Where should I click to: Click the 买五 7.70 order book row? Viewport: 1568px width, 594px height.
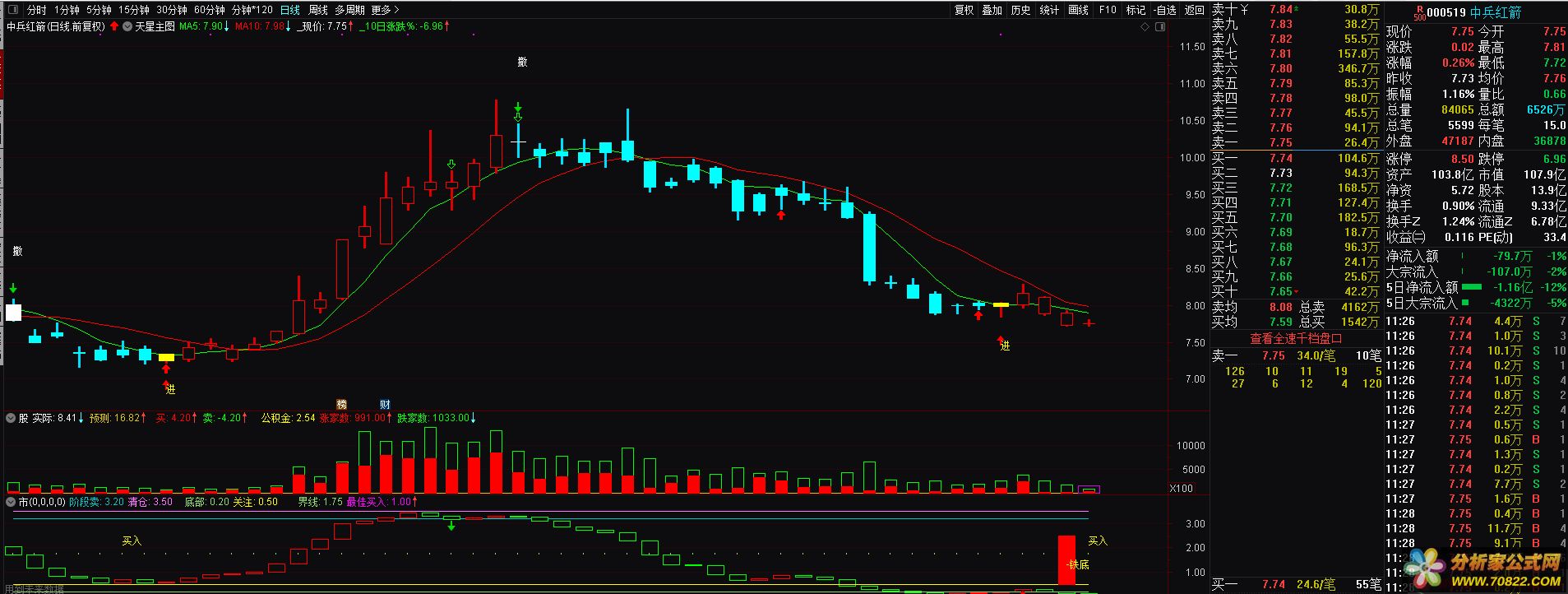click(x=1296, y=217)
